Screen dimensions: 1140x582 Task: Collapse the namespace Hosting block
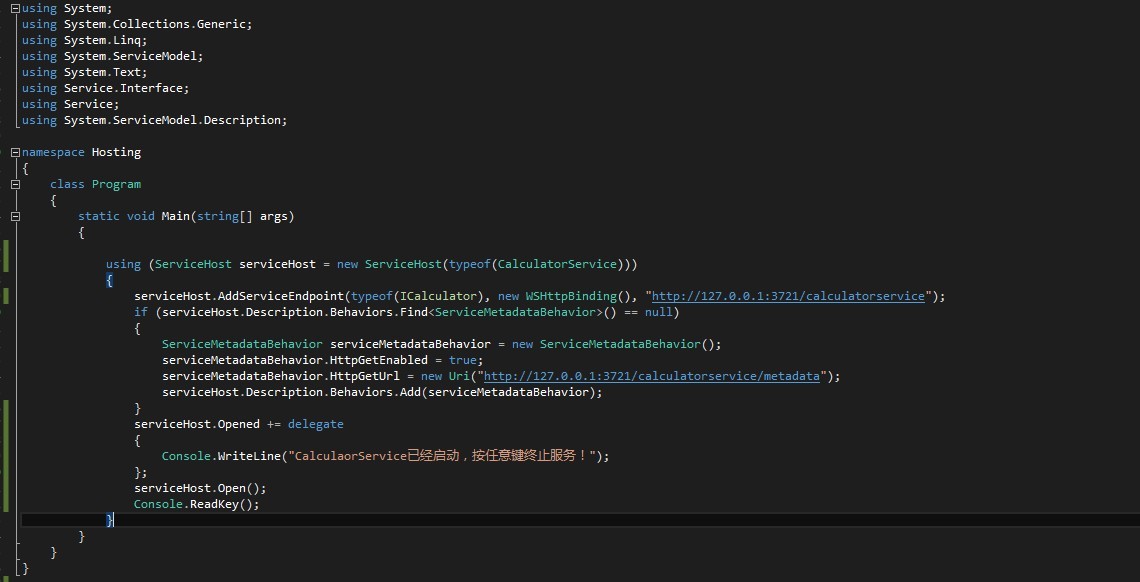click(16, 153)
